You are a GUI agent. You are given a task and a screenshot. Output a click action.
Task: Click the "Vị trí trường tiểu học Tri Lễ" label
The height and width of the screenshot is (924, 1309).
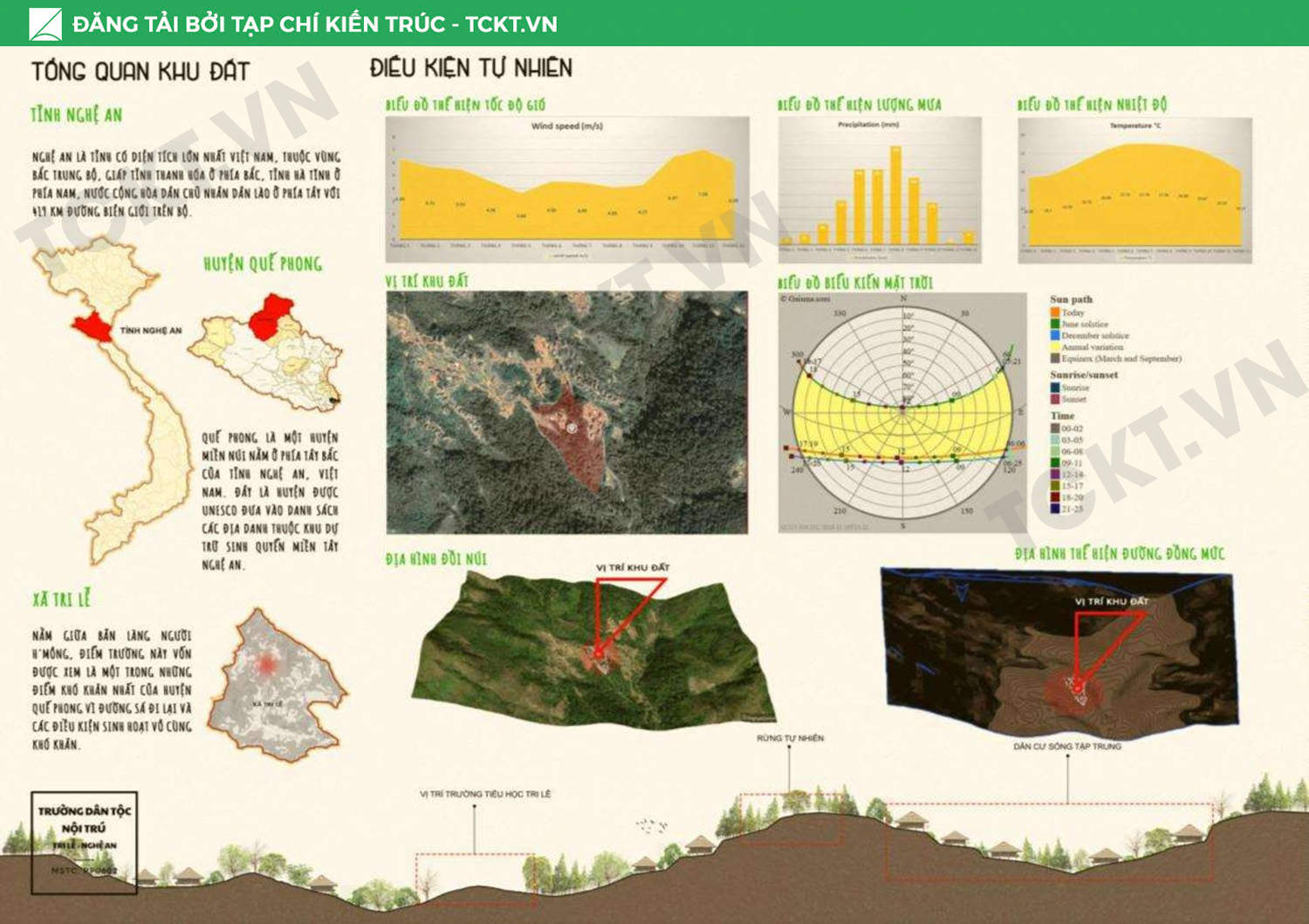(x=485, y=794)
